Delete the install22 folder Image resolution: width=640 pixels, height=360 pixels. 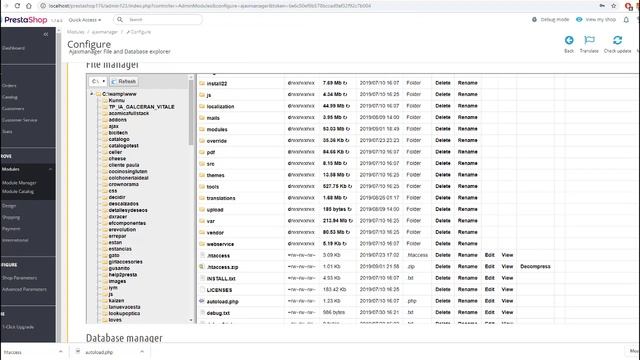point(443,83)
